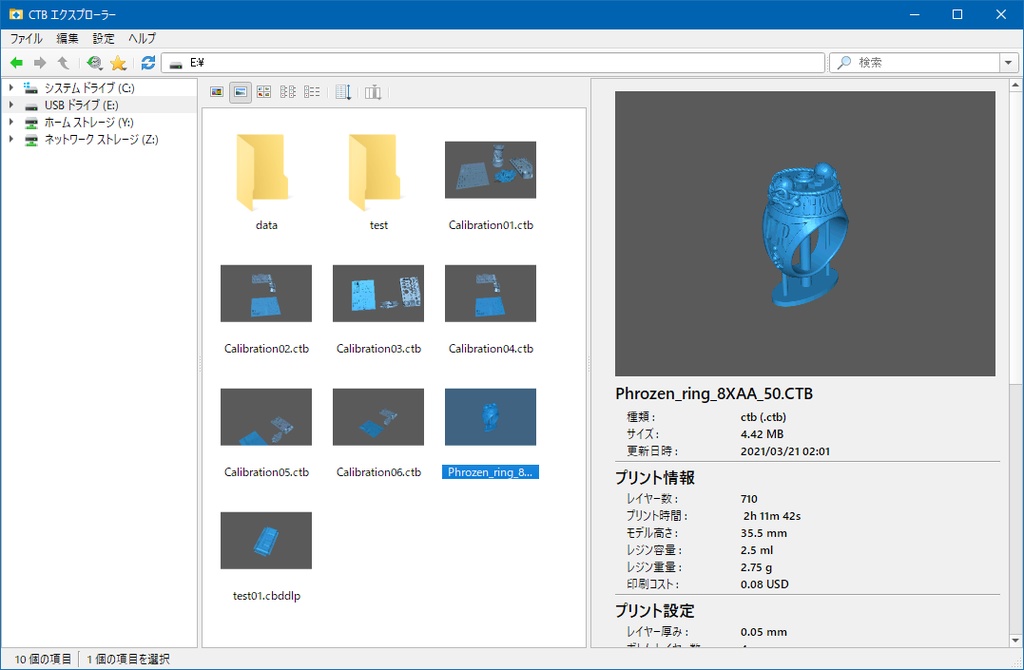Click the address bar showing E:¥

493,63
